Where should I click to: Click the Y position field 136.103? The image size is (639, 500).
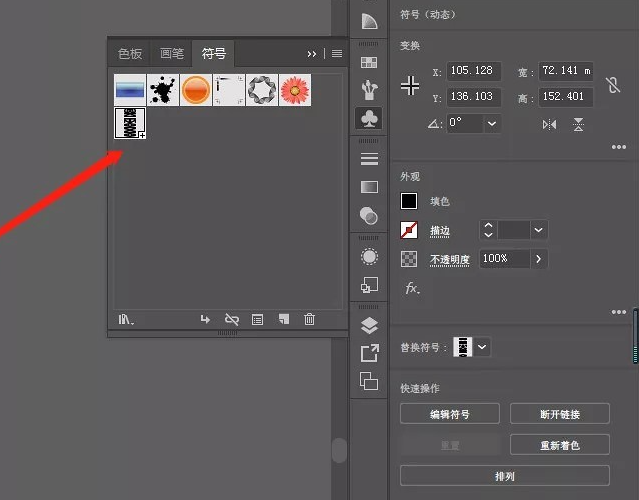click(474, 97)
